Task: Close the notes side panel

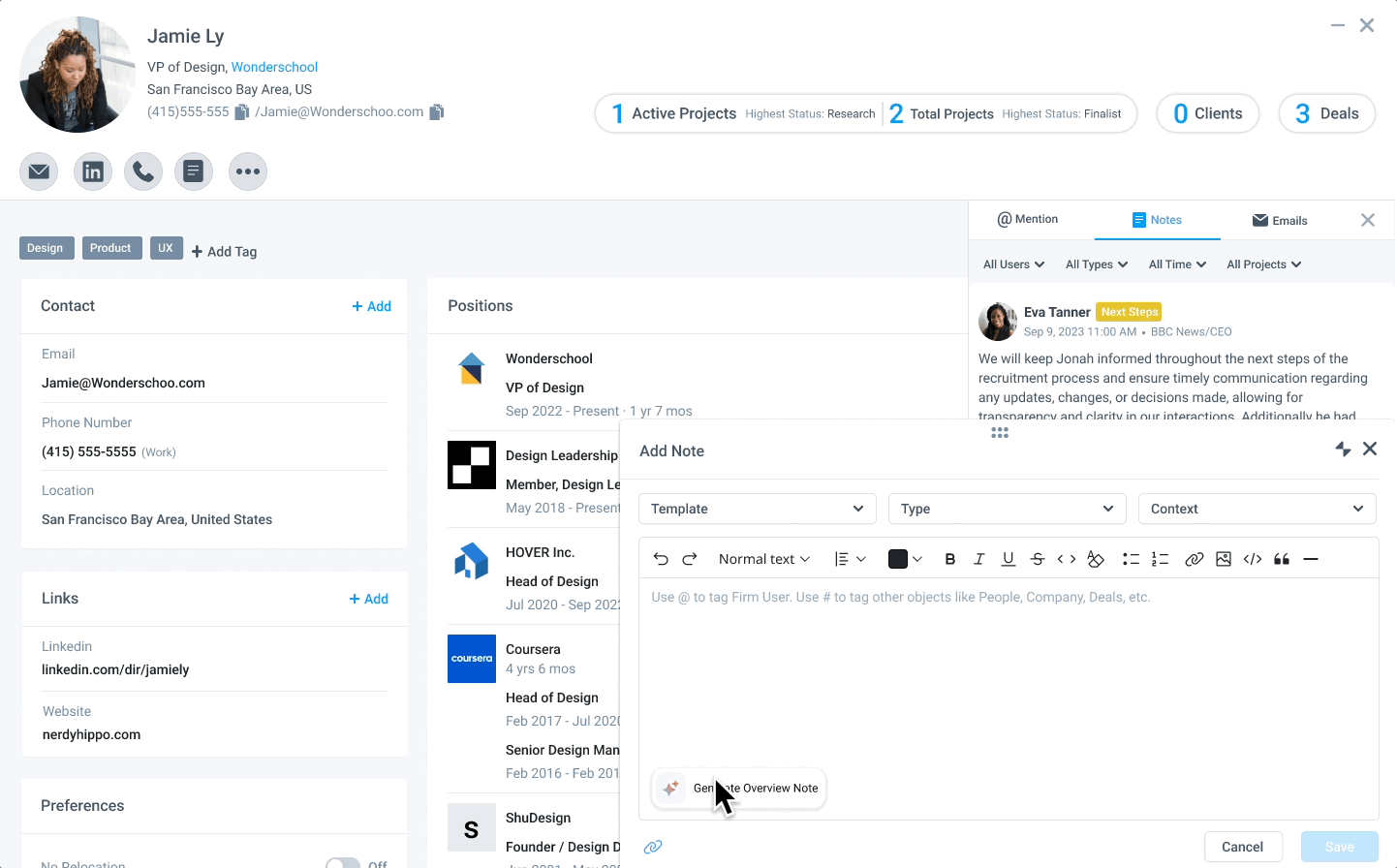Action: 1368,220
